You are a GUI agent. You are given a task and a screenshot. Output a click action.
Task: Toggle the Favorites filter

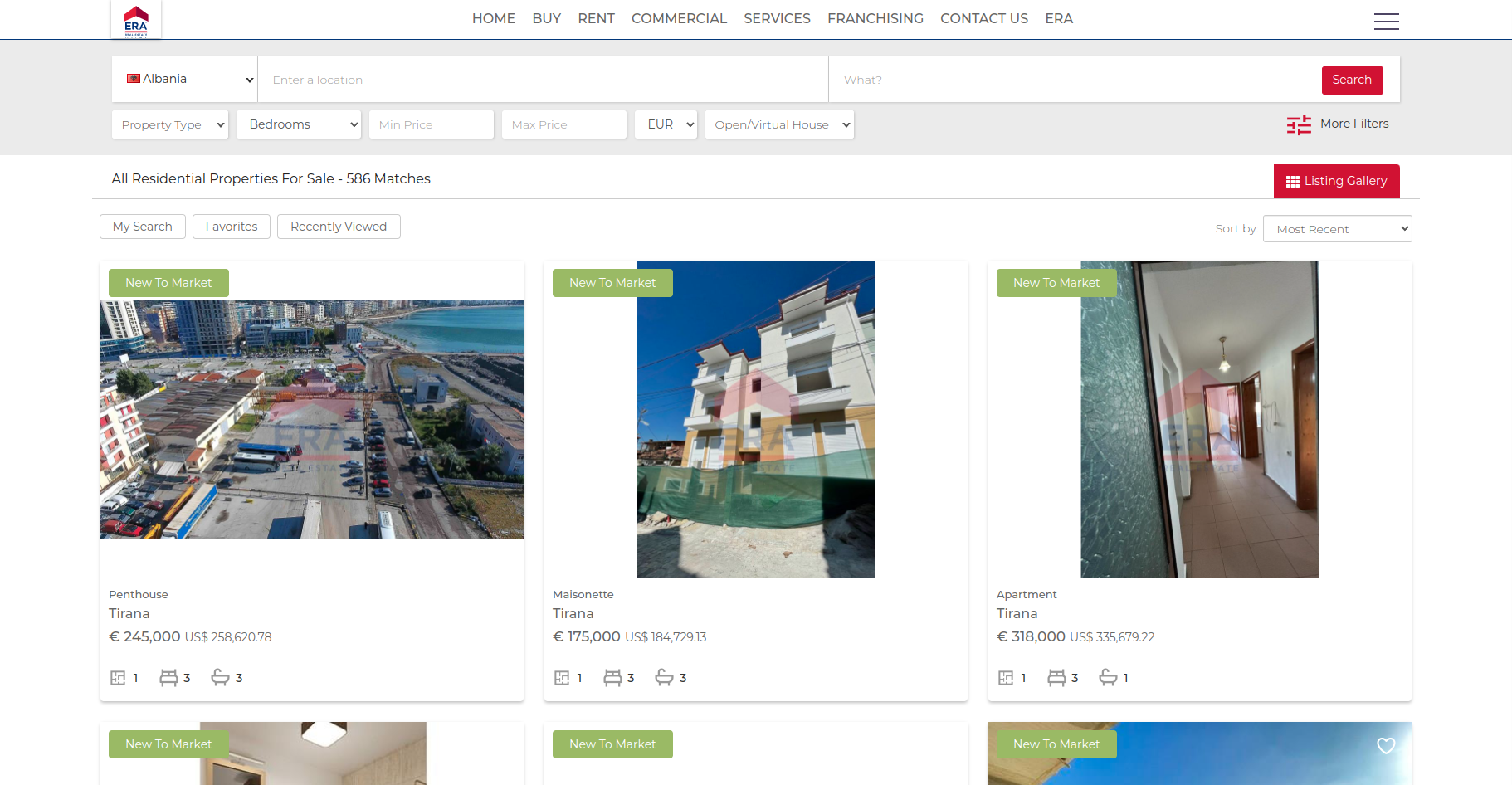tap(232, 227)
